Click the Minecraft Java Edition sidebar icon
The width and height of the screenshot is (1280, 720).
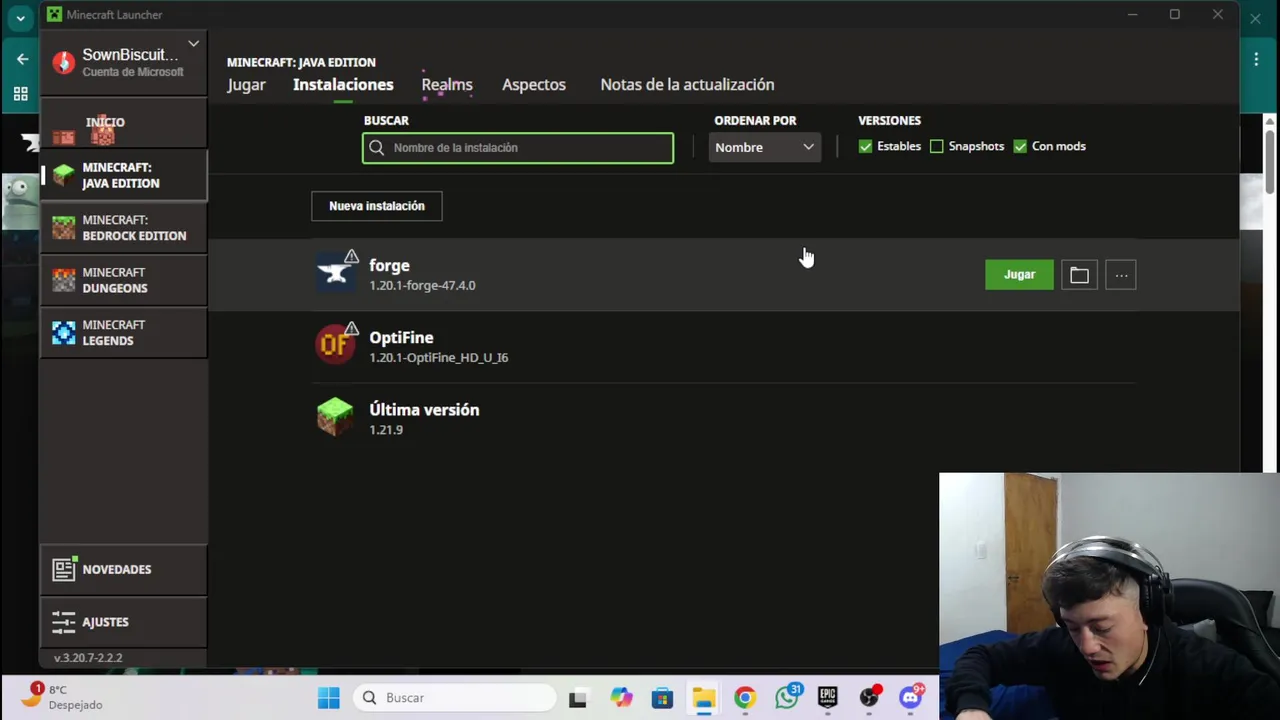[64, 175]
